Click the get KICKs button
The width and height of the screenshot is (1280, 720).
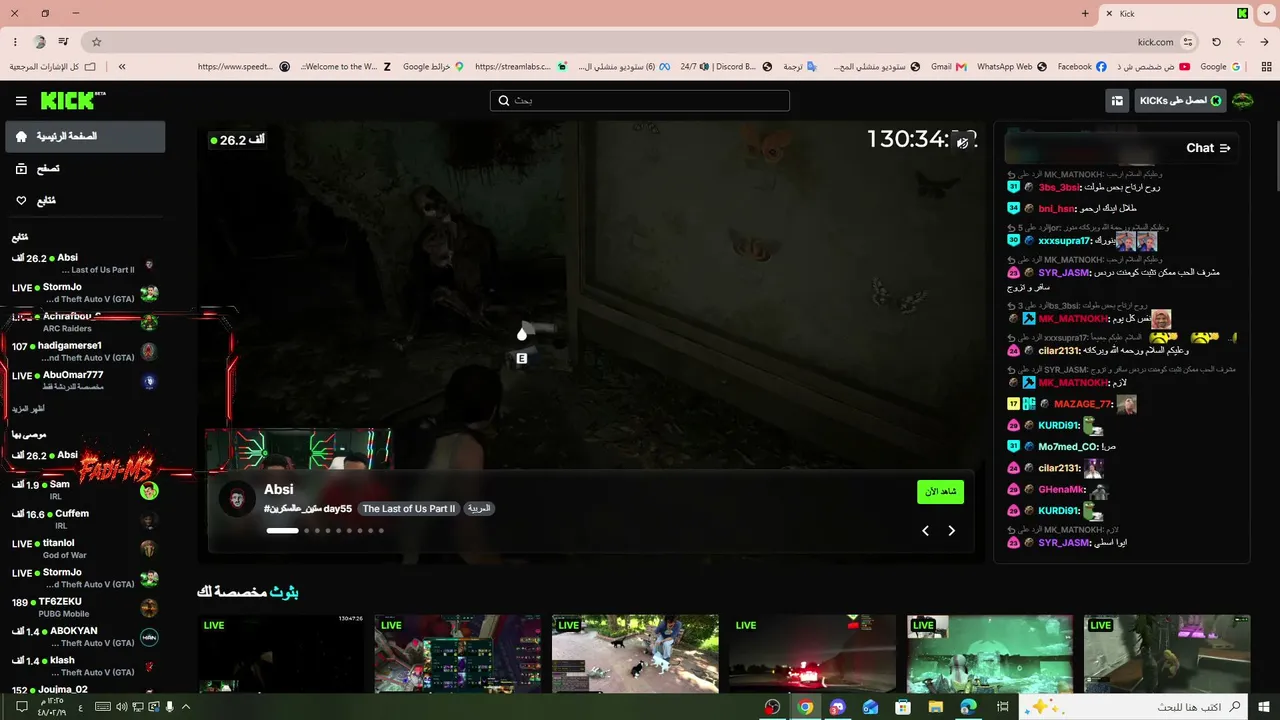[1181, 101]
